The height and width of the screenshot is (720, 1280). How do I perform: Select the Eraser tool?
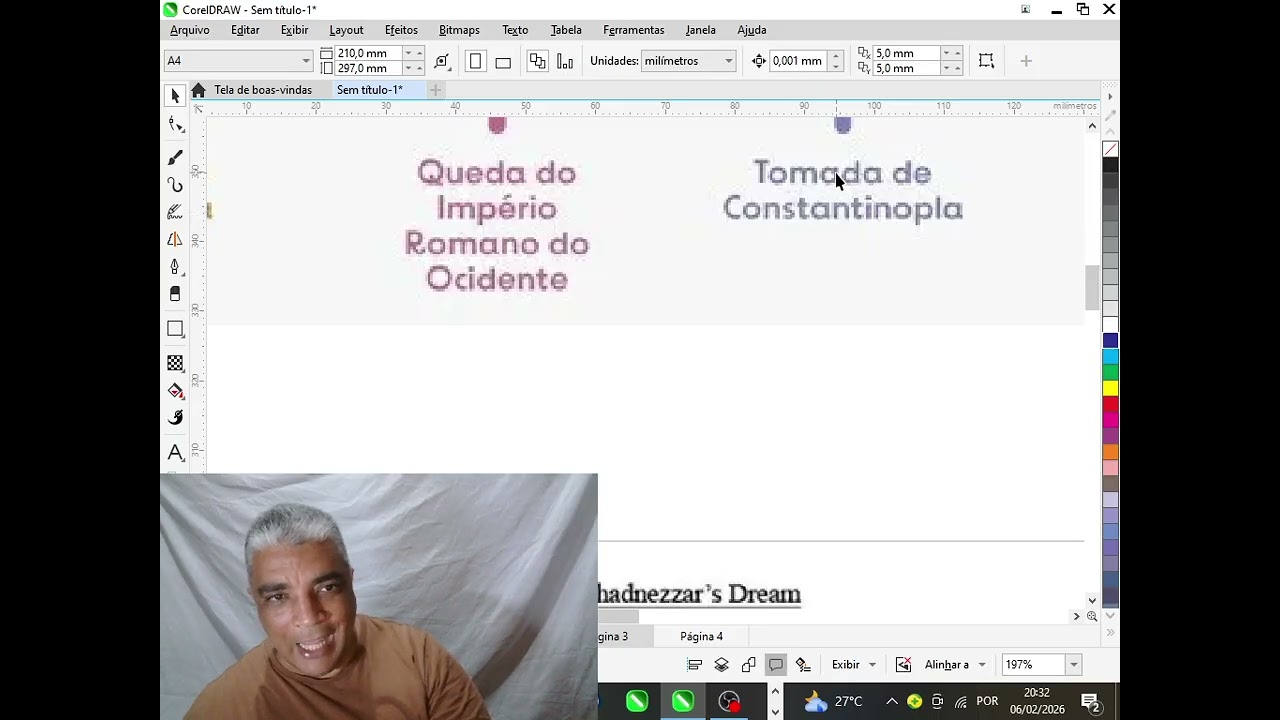[x=176, y=294]
